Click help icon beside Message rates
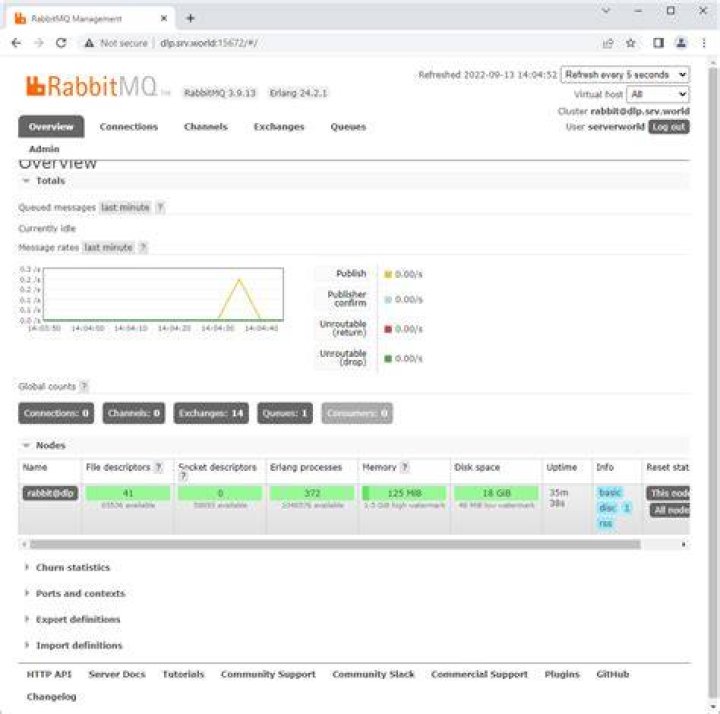The width and height of the screenshot is (720, 714). click(143, 247)
